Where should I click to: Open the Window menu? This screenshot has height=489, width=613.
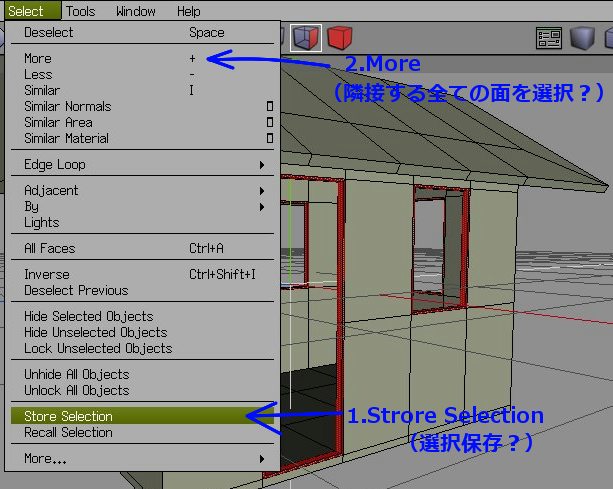coord(136,11)
